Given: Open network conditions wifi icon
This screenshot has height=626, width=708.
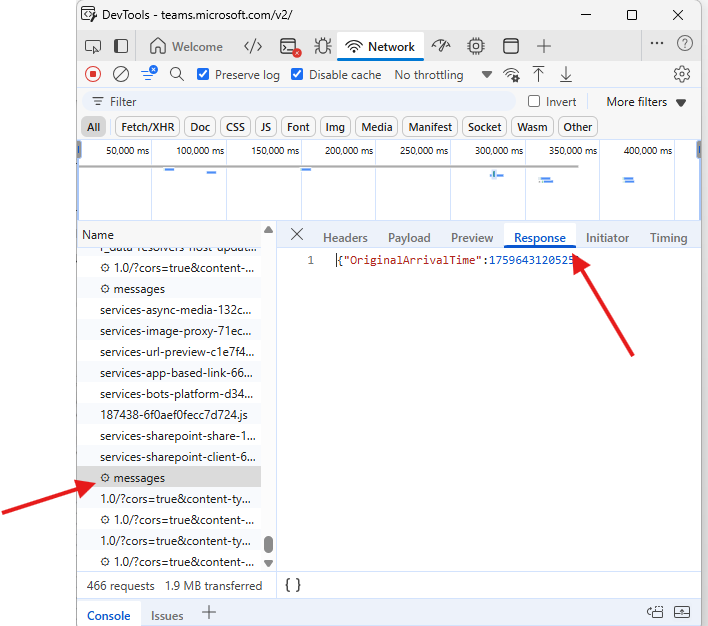Looking at the screenshot, I should 511,74.
